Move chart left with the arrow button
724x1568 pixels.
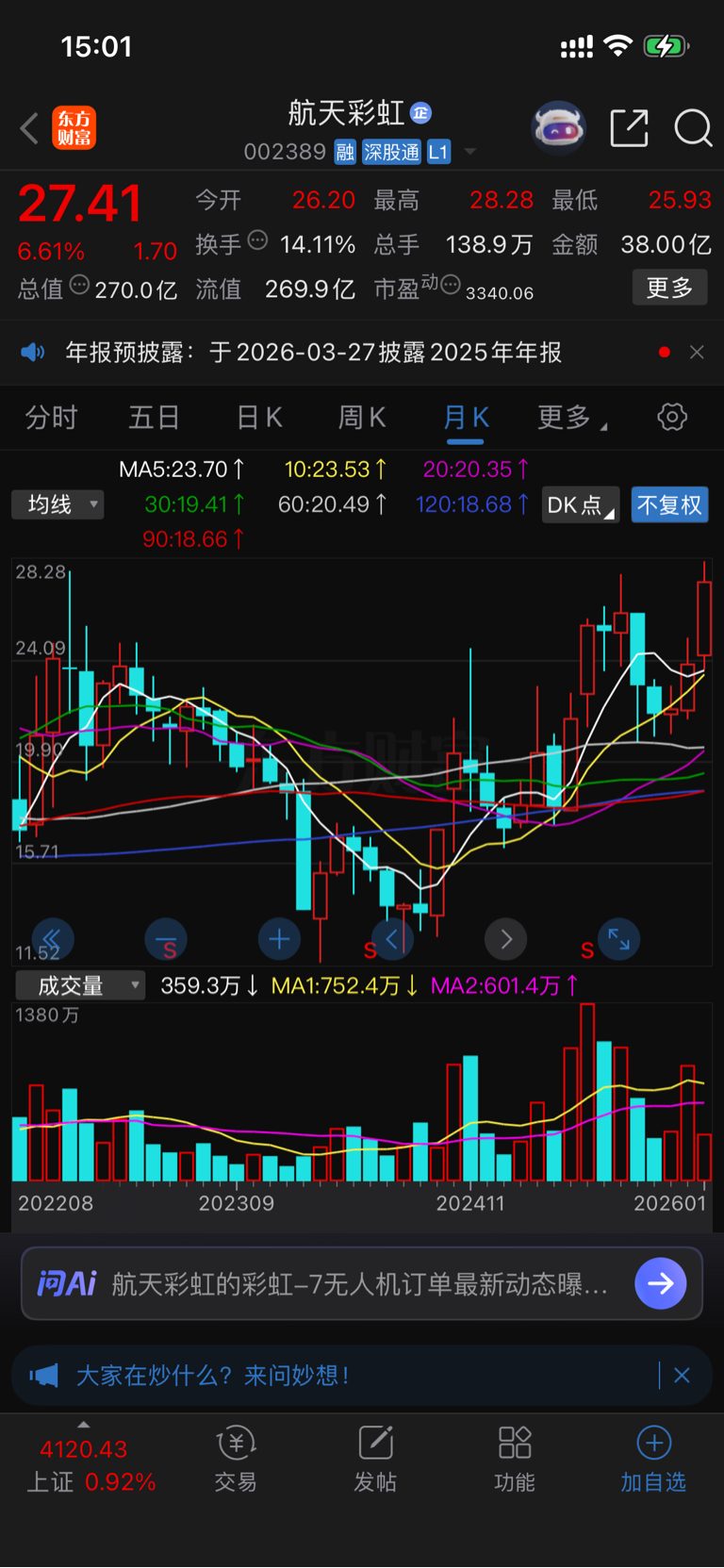[392, 939]
